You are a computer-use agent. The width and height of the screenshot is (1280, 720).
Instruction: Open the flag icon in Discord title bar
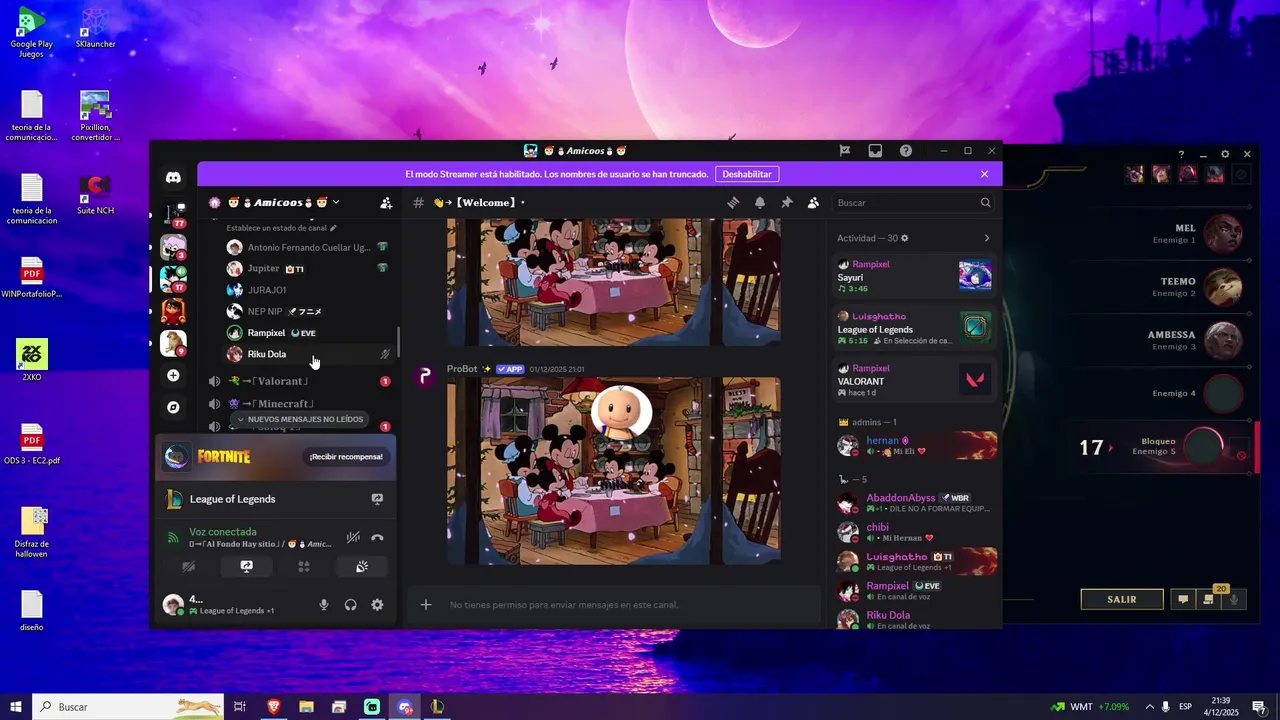[x=845, y=151]
